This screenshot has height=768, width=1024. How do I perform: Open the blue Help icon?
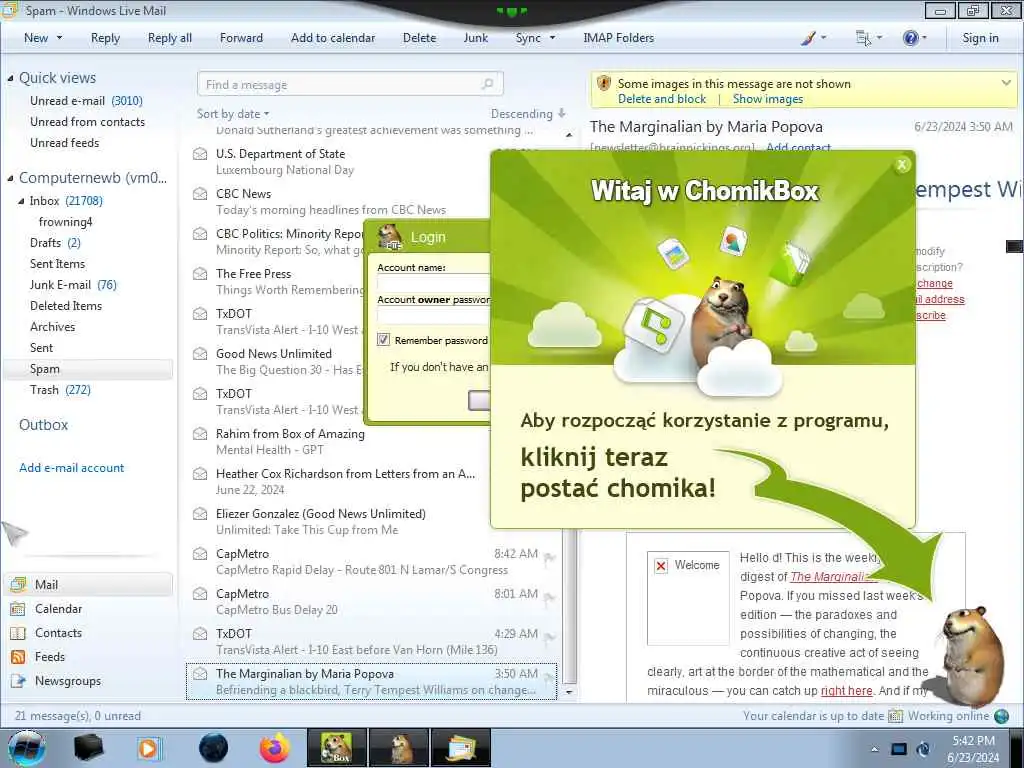coord(910,39)
